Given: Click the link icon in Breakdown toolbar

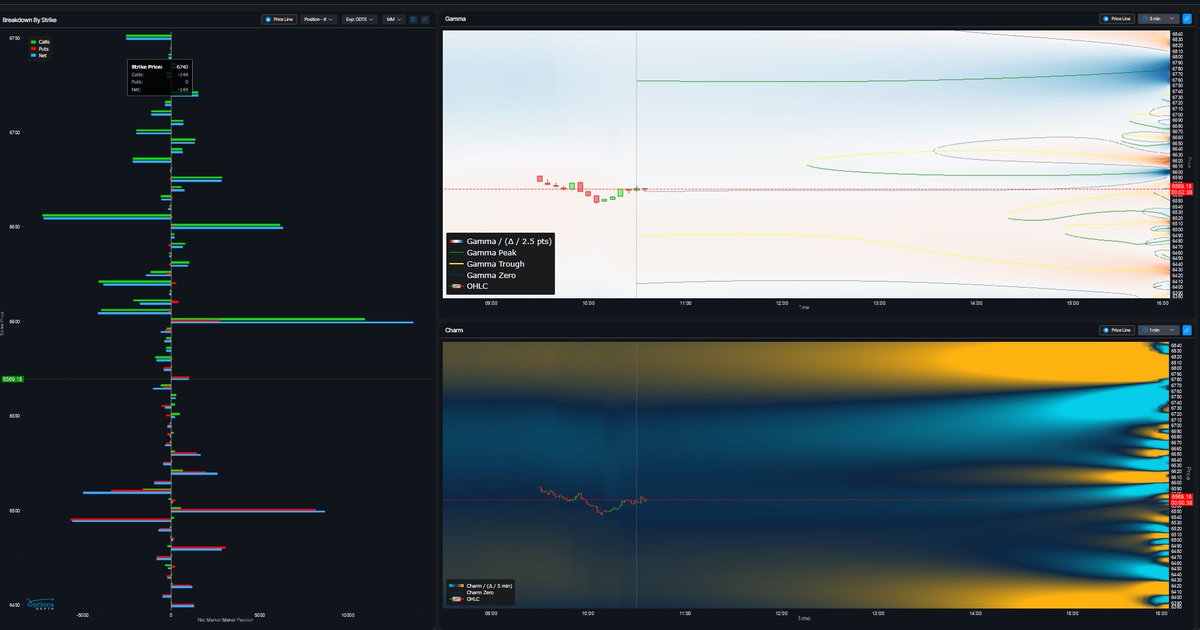Looking at the screenshot, I should coord(425,19).
